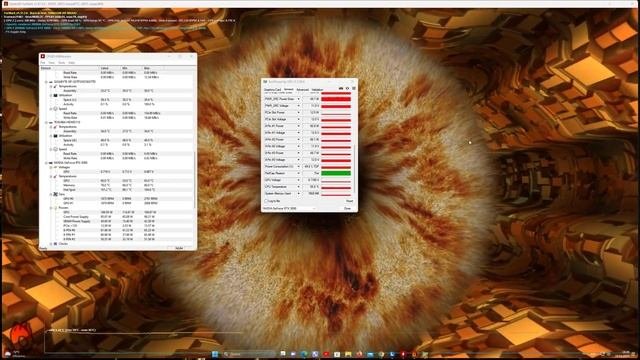The width and height of the screenshot is (640, 360).
Task: Enable the Log to file checkbox
Action: [x=266, y=201]
